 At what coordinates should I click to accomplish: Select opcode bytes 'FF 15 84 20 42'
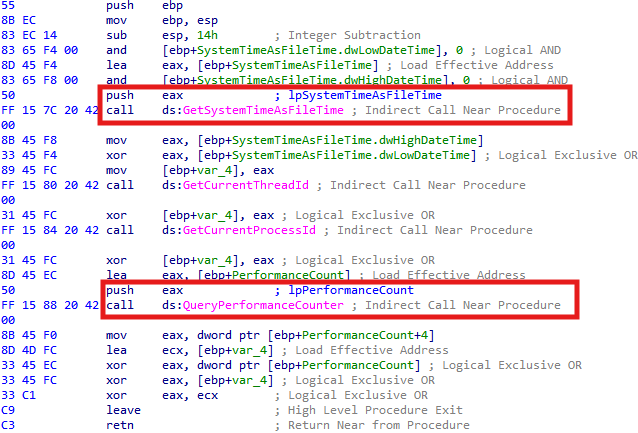point(50,230)
